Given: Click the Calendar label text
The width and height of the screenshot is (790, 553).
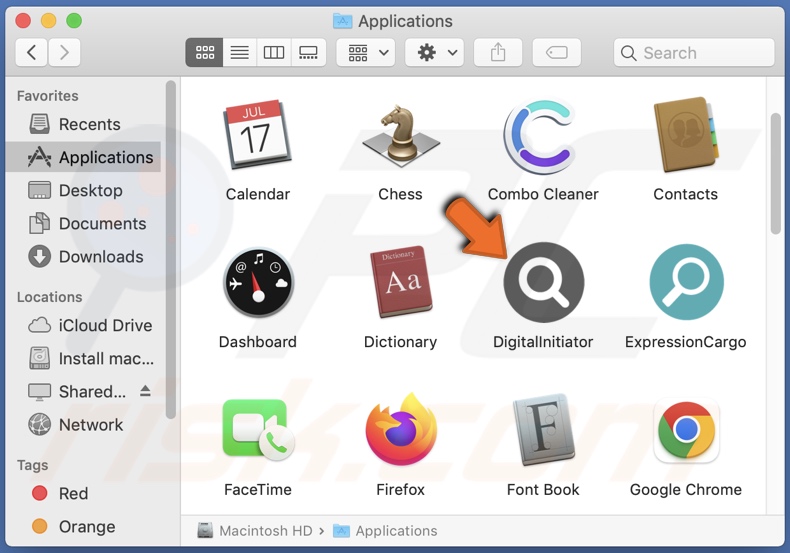Looking at the screenshot, I should pyautogui.click(x=257, y=194).
